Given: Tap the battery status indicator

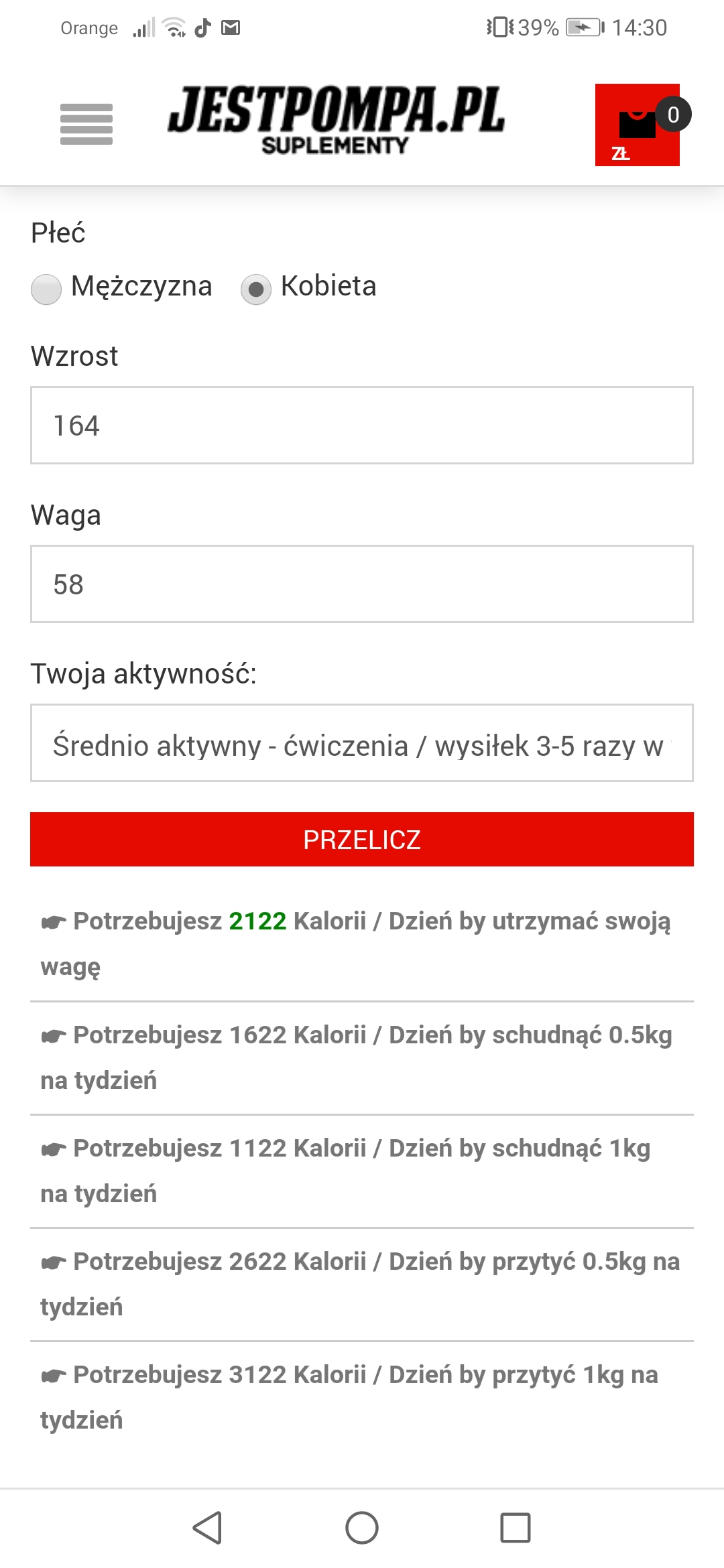Looking at the screenshot, I should [x=585, y=27].
